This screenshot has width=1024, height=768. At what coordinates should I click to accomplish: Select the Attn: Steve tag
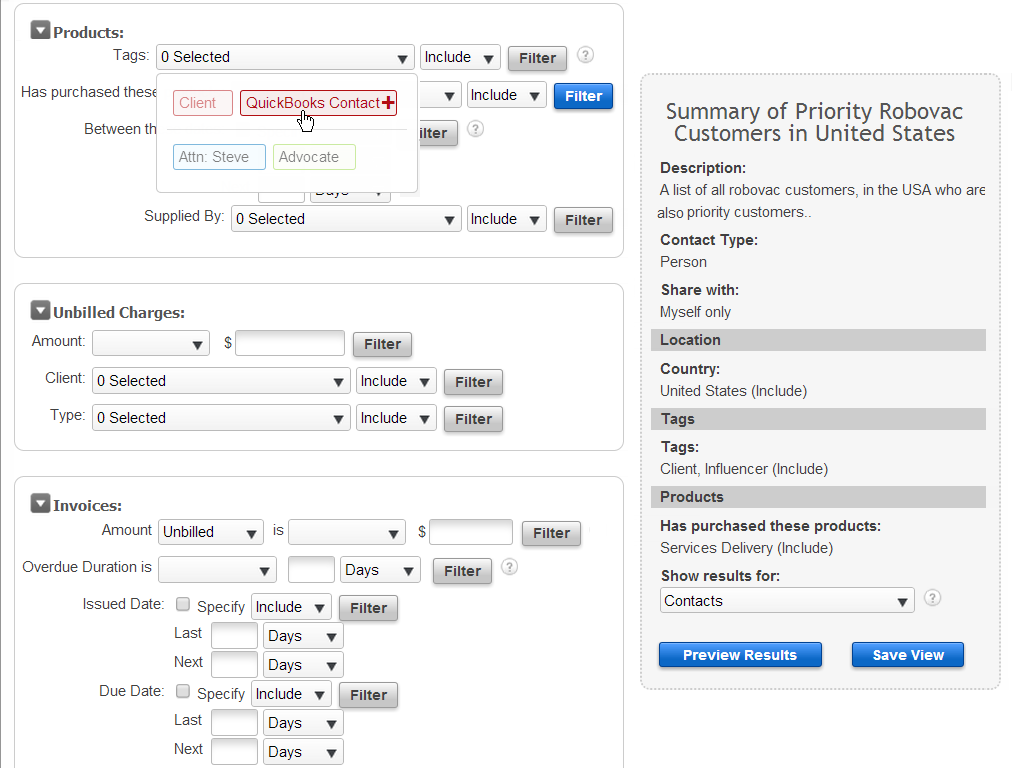219,157
